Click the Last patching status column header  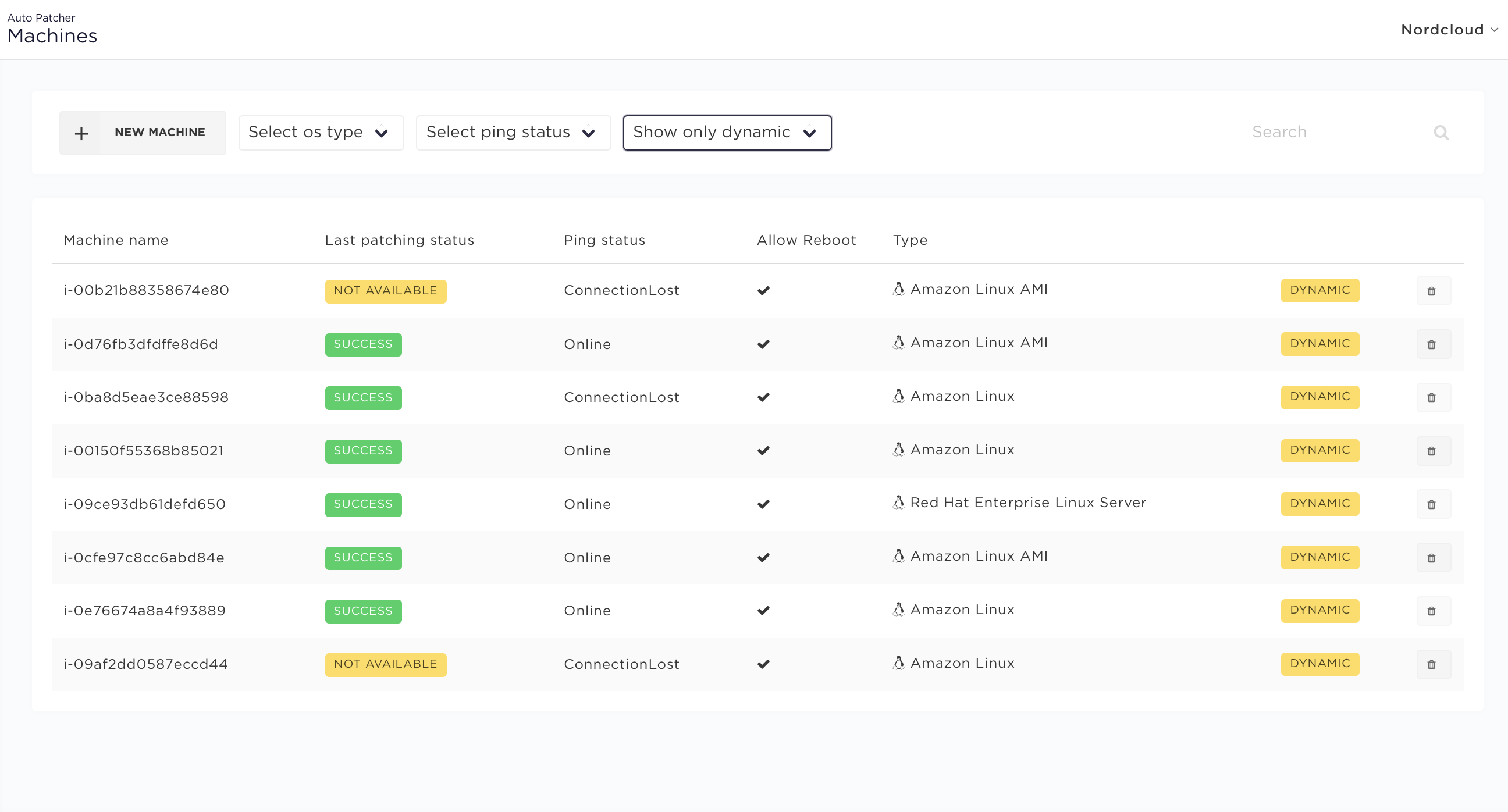(399, 240)
